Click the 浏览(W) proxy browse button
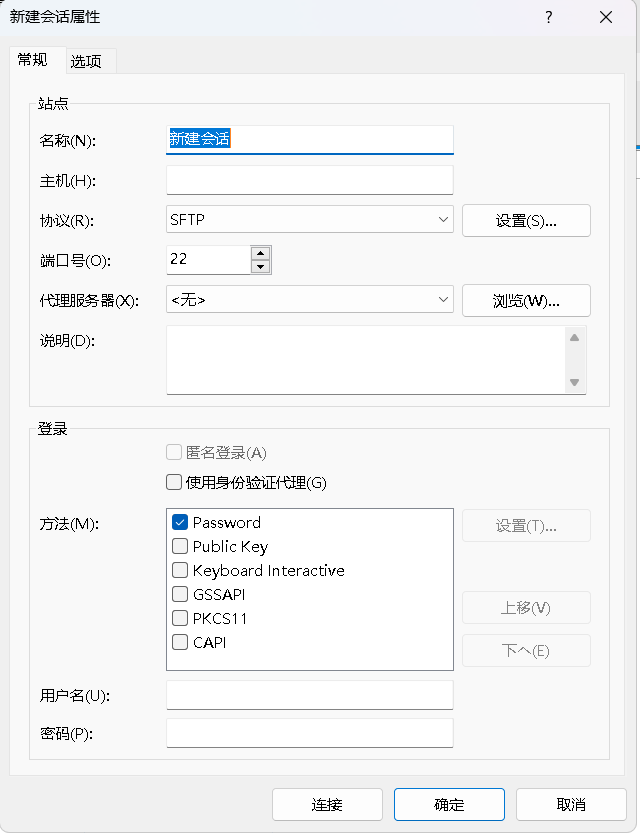 [526, 300]
